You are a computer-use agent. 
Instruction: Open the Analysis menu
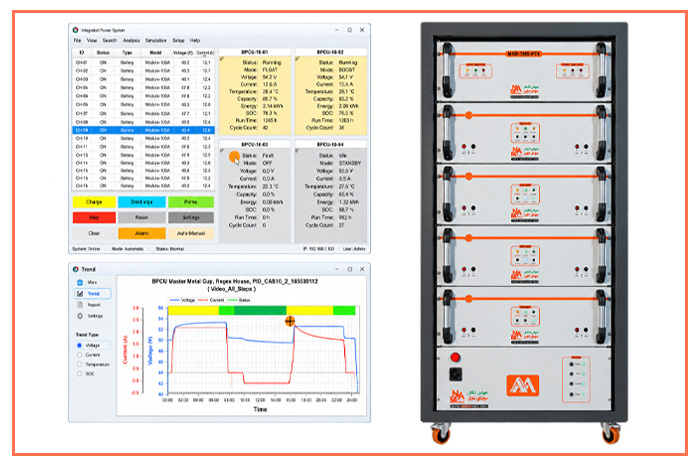tap(131, 40)
